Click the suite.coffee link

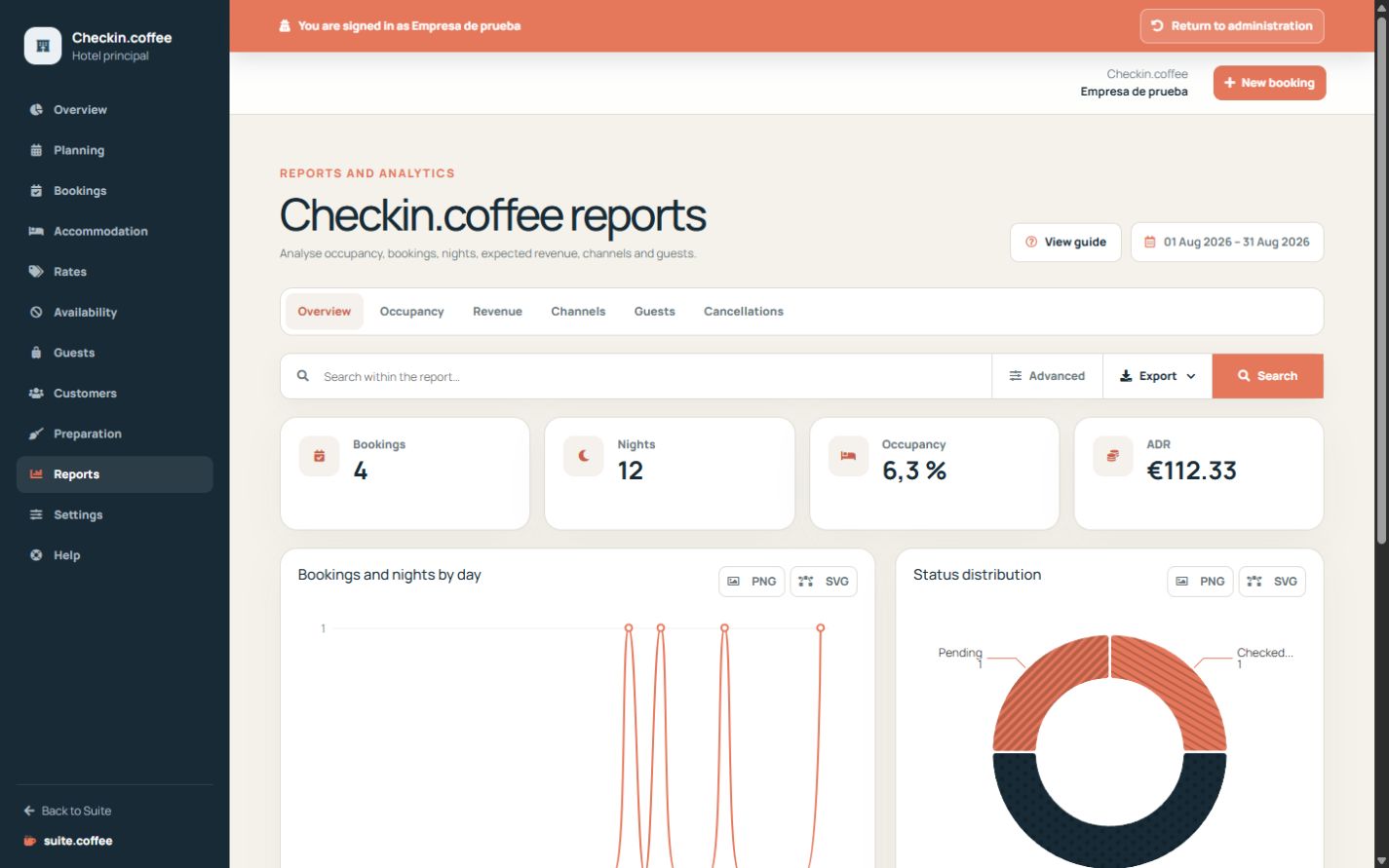[68, 841]
